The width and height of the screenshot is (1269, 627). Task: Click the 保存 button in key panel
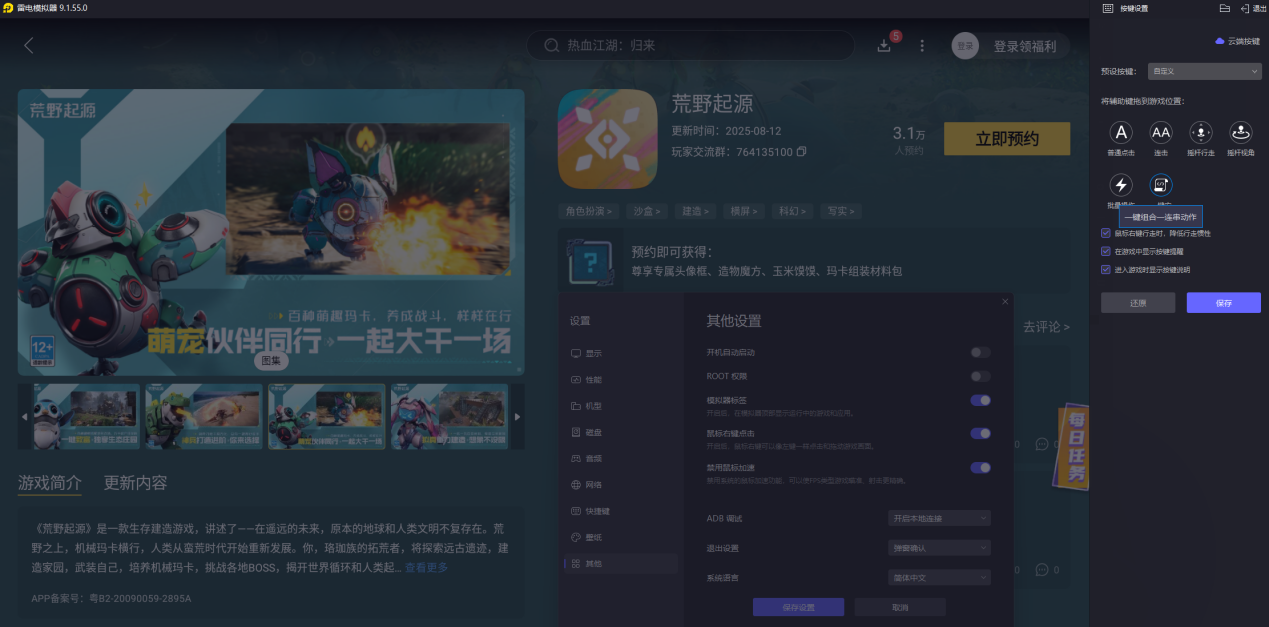tap(1224, 302)
